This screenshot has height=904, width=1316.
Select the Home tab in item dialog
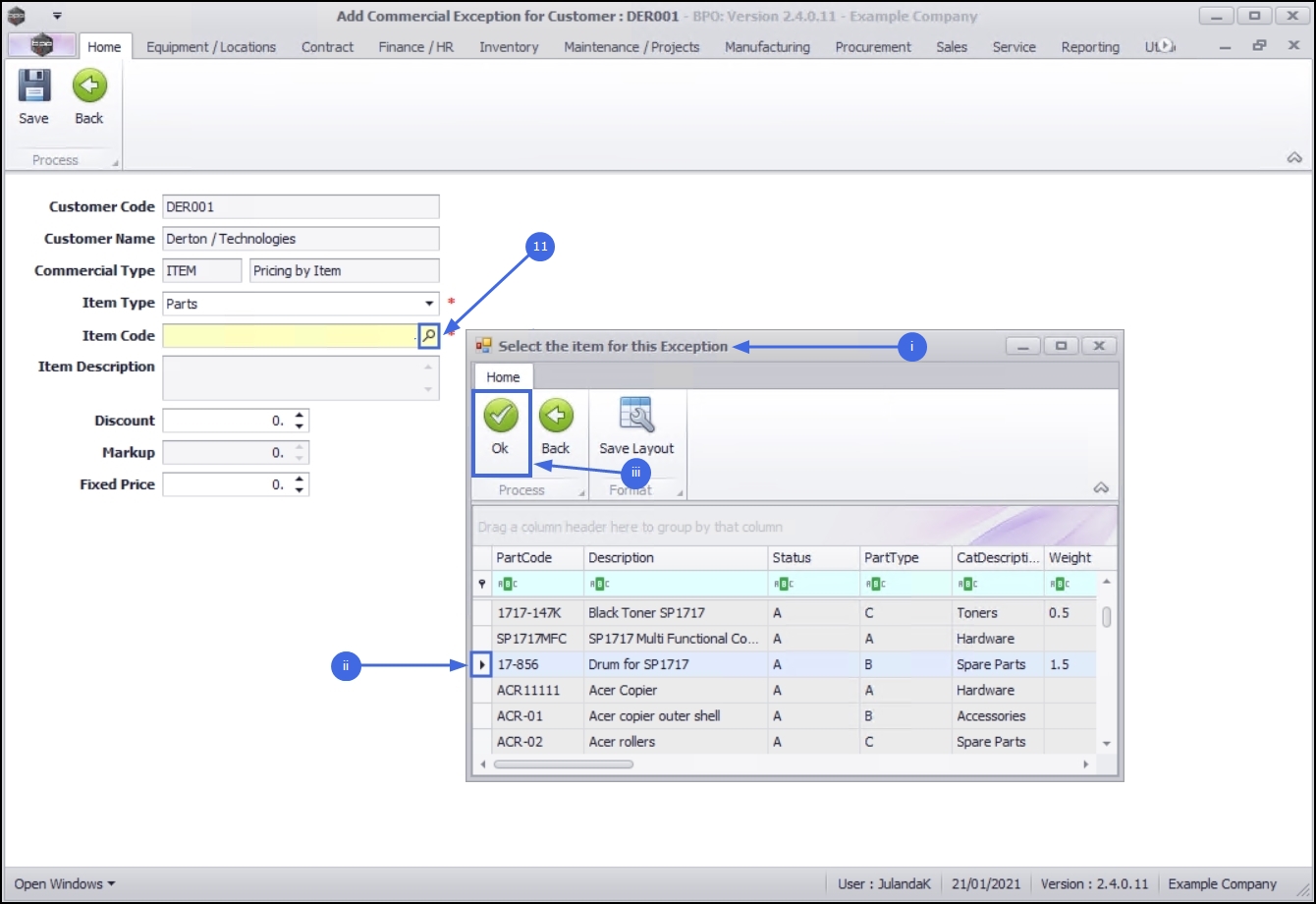[x=503, y=377]
